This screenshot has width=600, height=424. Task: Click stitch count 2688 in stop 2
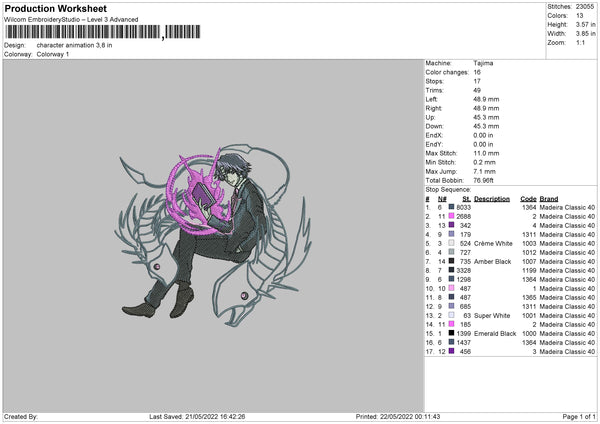(x=463, y=216)
